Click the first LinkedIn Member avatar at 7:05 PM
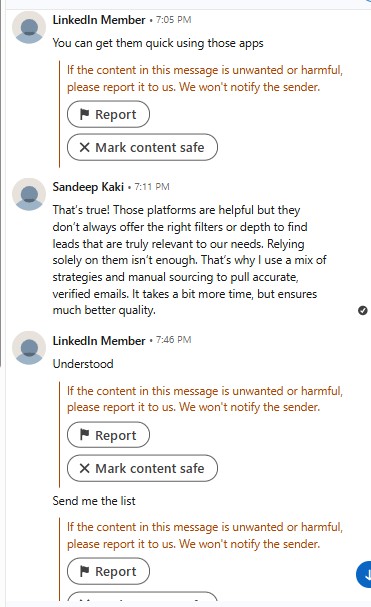Image resolution: width=371 pixels, height=607 pixels. point(29,28)
